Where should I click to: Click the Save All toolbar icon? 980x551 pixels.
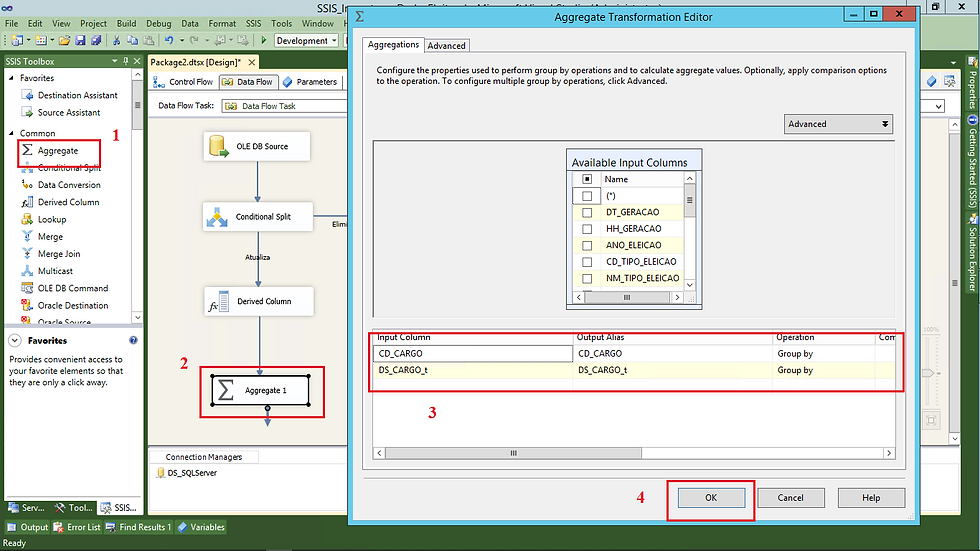[96, 41]
